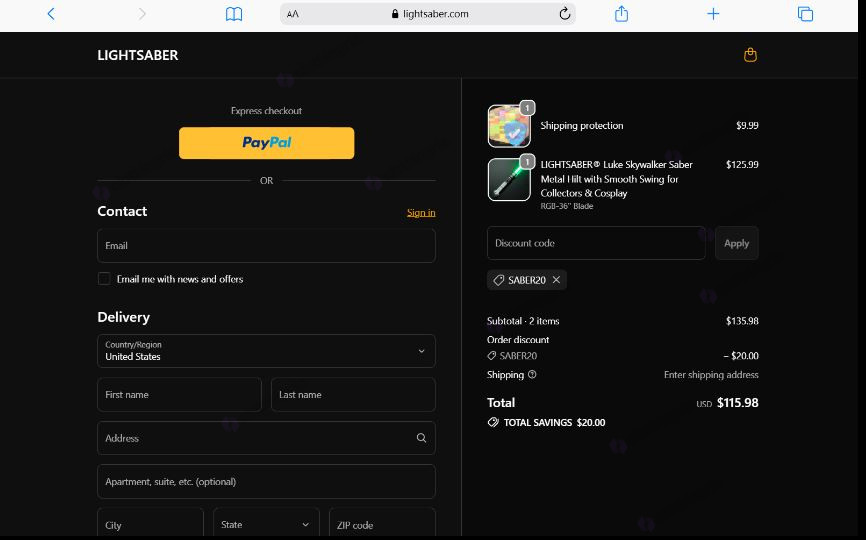Click the LIGHTSABER store logo

click(x=138, y=55)
